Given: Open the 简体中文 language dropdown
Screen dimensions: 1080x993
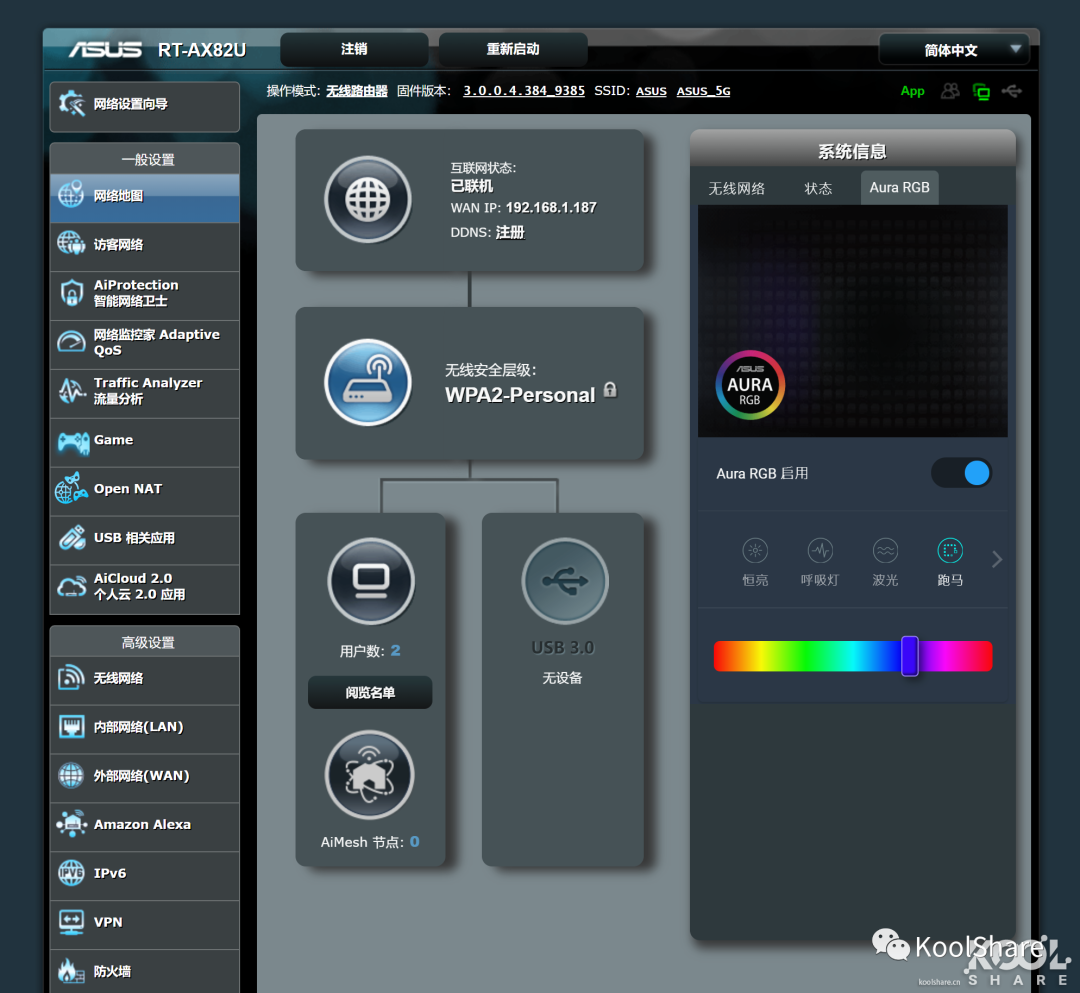Looking at the screenshot, I should tap(954, 50).
